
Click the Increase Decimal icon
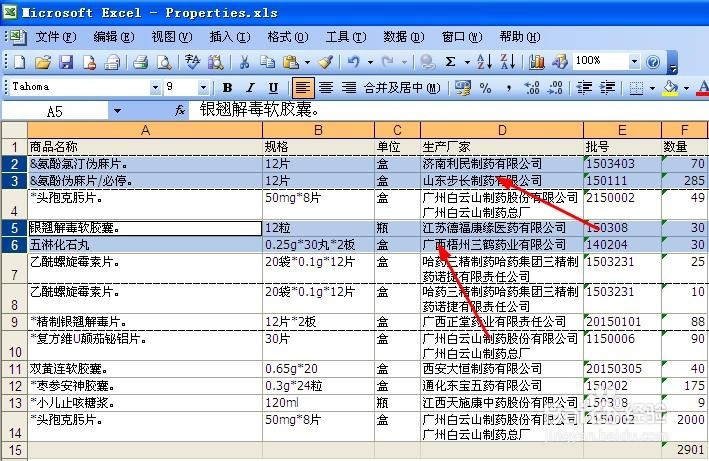coord(532,88)
